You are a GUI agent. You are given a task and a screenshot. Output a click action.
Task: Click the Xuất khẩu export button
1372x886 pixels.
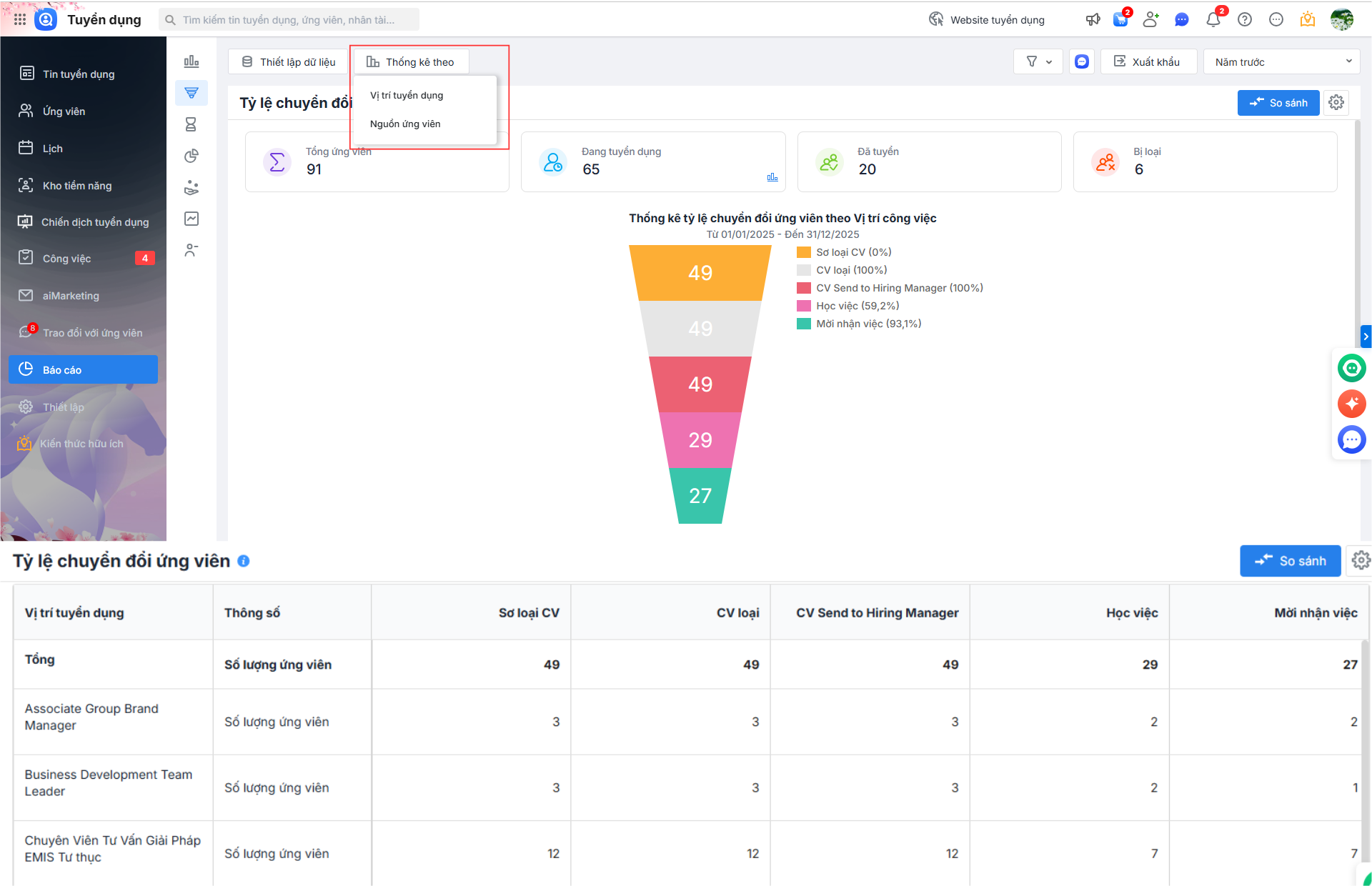click(x=1148, y=62)
